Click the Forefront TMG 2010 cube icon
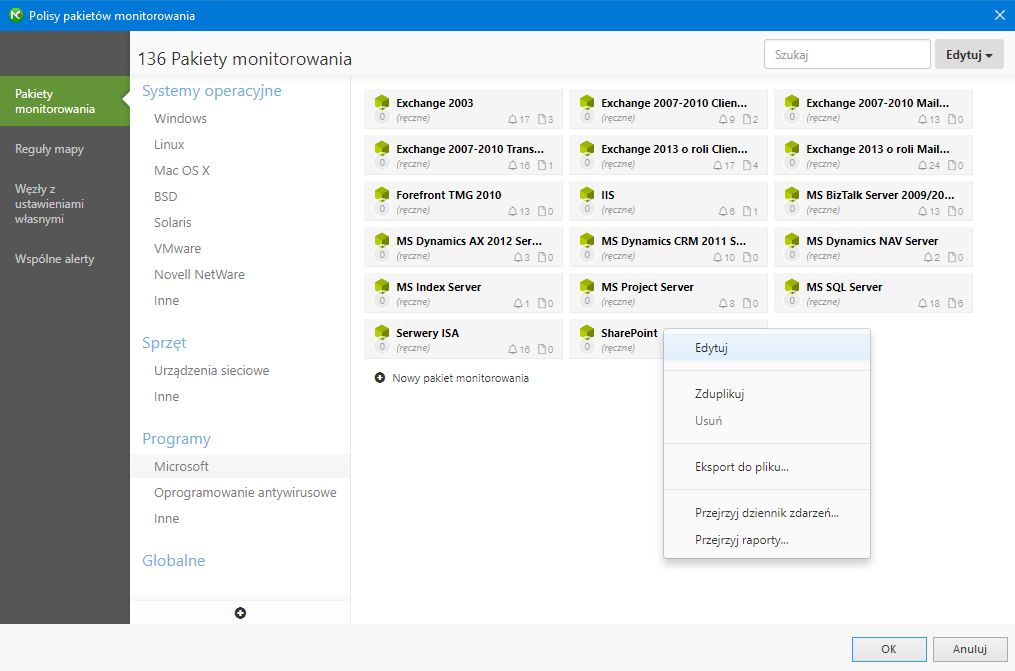 [x=381, y=194]
